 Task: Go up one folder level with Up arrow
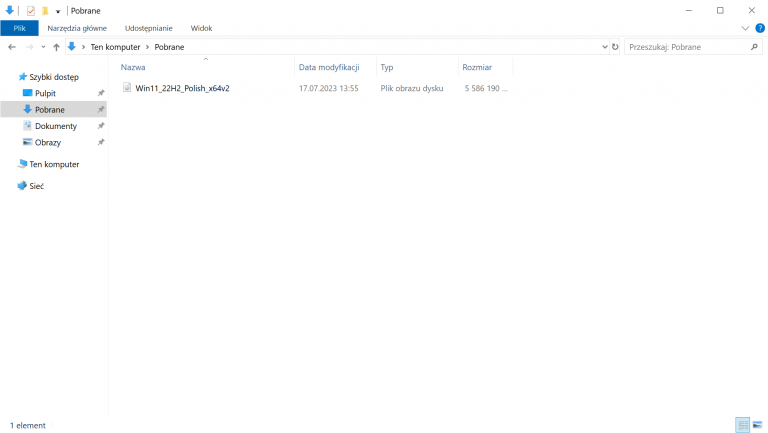tap(56, 47)
